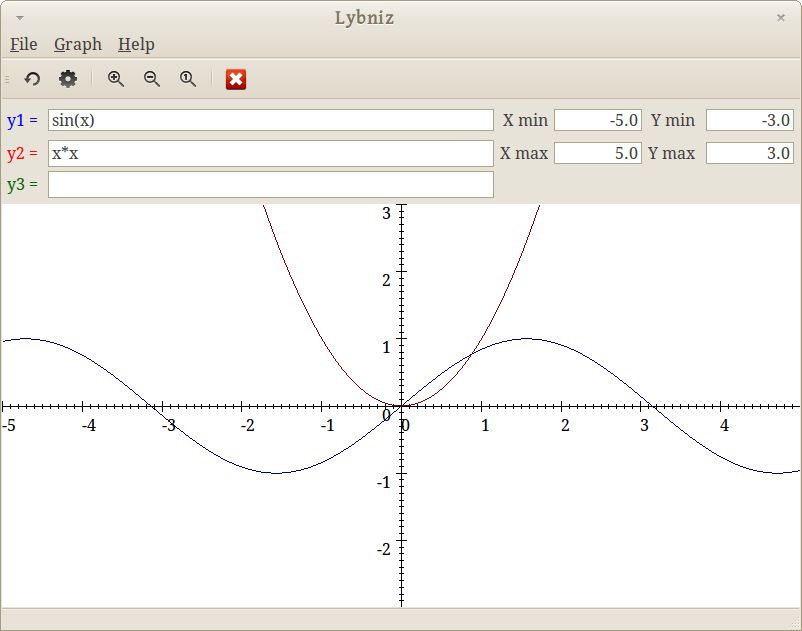Open the window menu arrow in title bar
The image size is (802, 631).
pyautogui.click(x=20, y=18)
